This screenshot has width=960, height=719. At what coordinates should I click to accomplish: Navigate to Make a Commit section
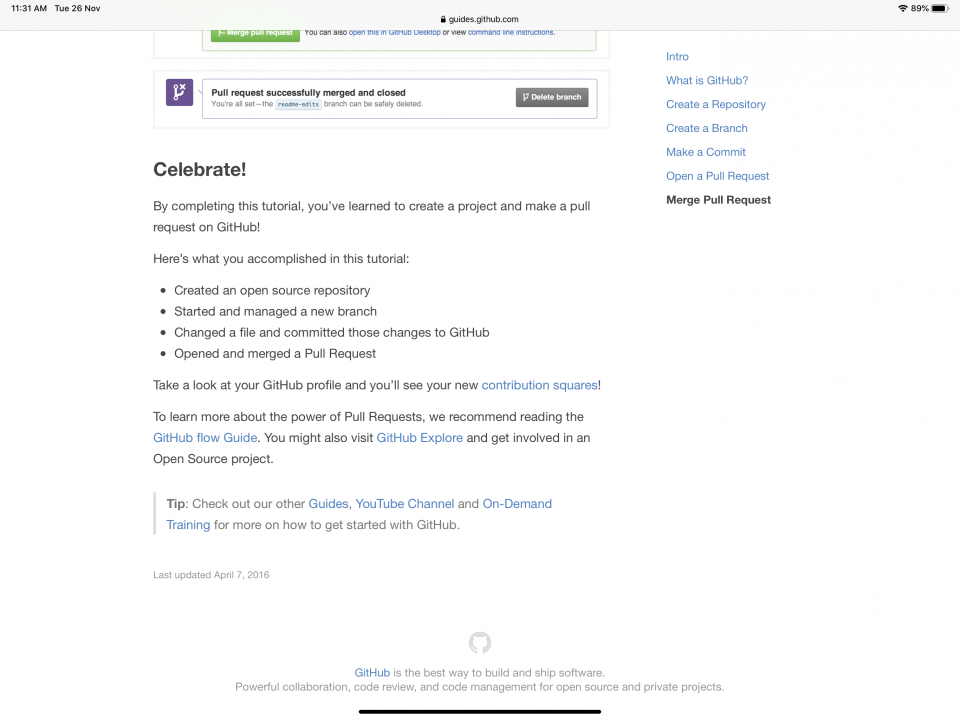click(706, 153)
